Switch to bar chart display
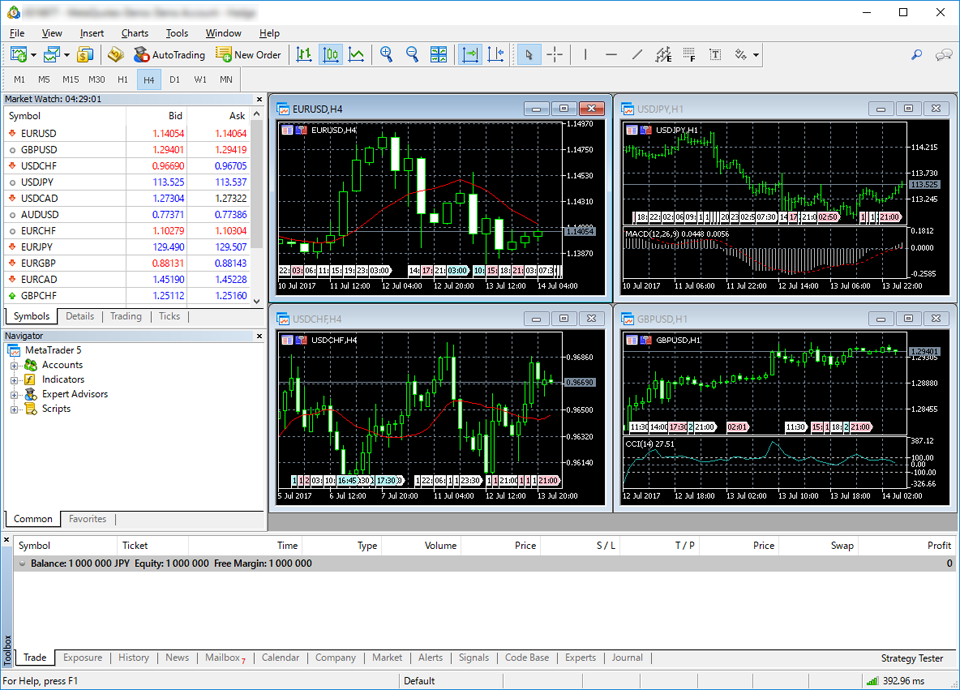The height and width of the screenshot is (690, 960). 304,54
